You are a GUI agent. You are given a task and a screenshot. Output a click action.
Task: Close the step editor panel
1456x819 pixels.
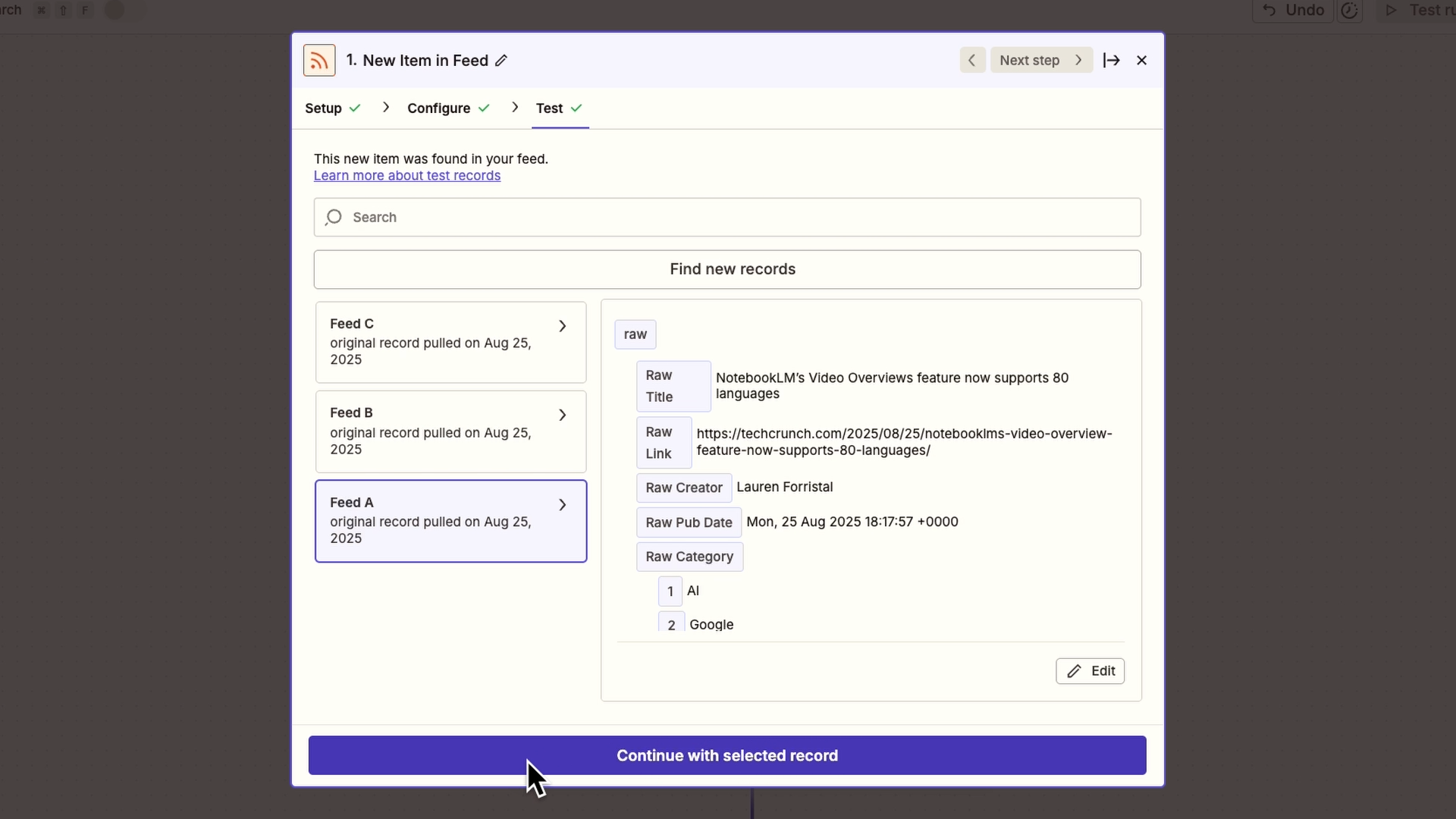1141,60
